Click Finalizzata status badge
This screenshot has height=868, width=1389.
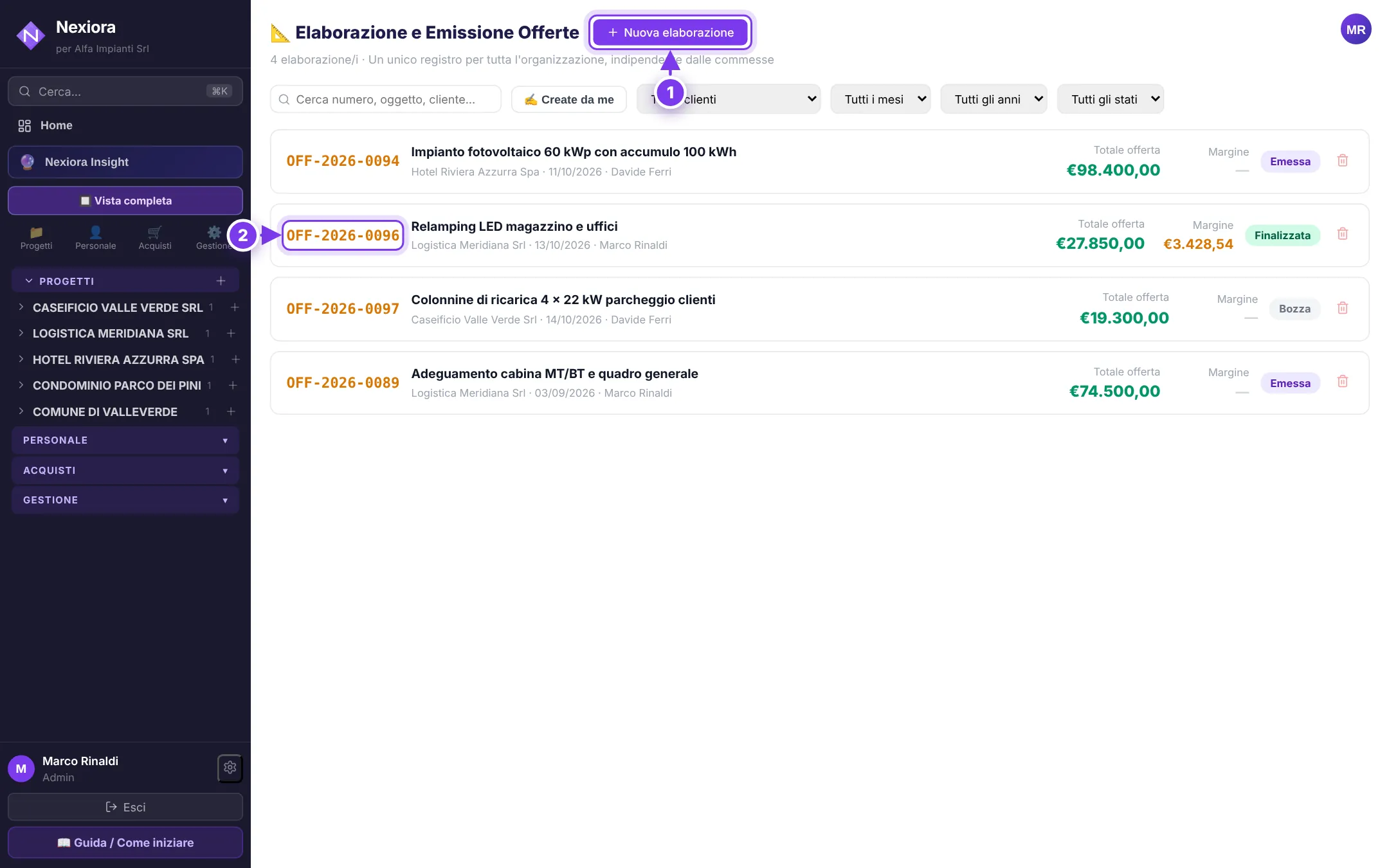click(1282, 235)
